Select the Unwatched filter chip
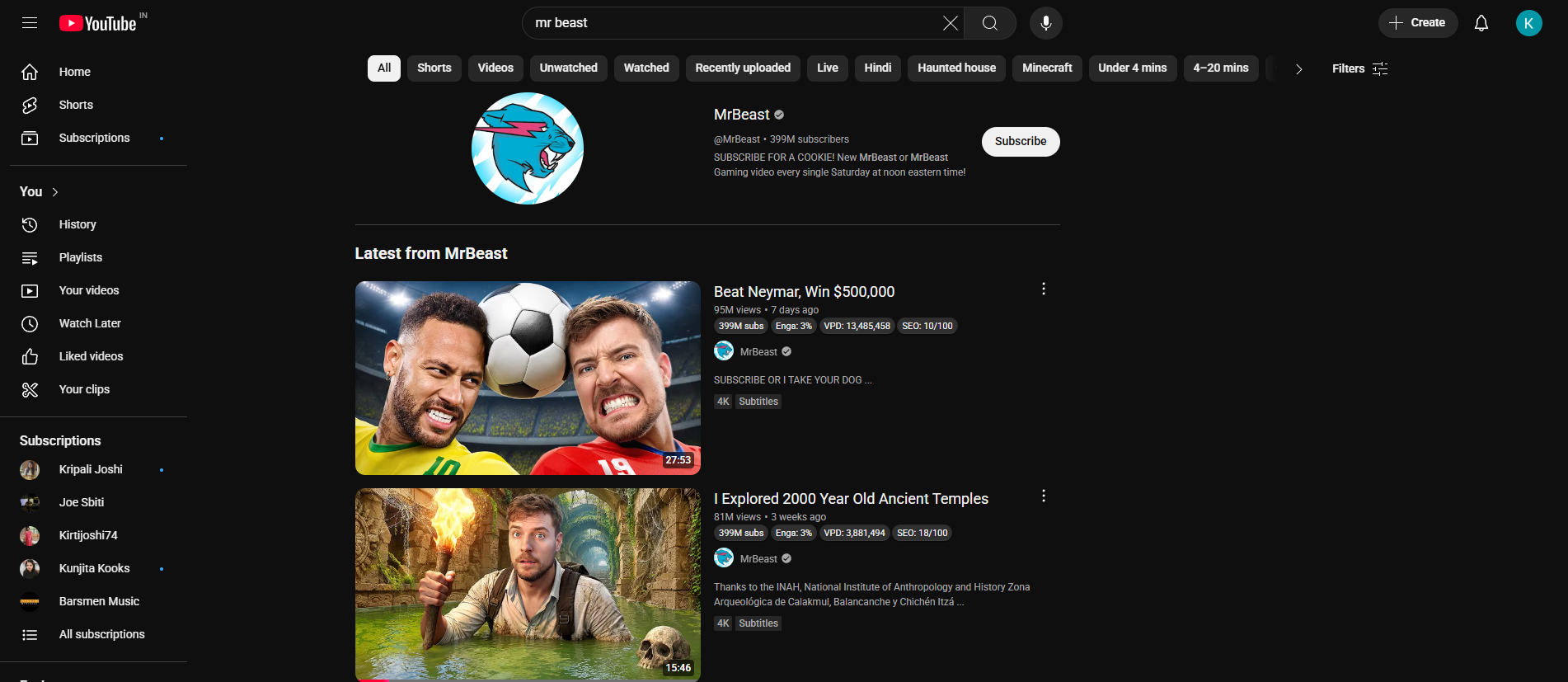Image resolution: width=1568 pixels, height=682 pixels. (568, 68)
